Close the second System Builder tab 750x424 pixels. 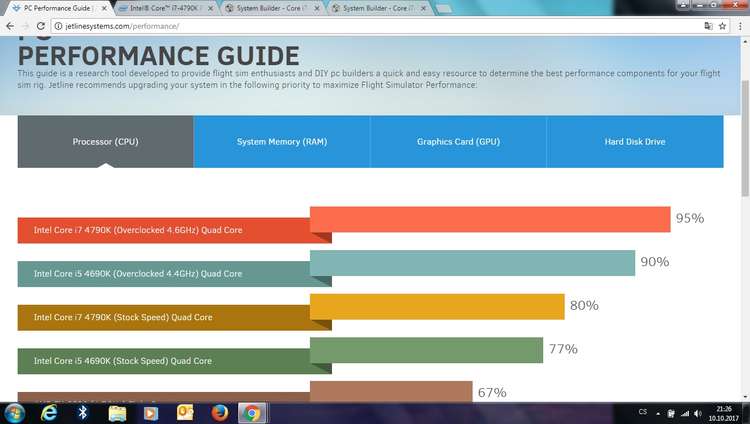[423, 8]
